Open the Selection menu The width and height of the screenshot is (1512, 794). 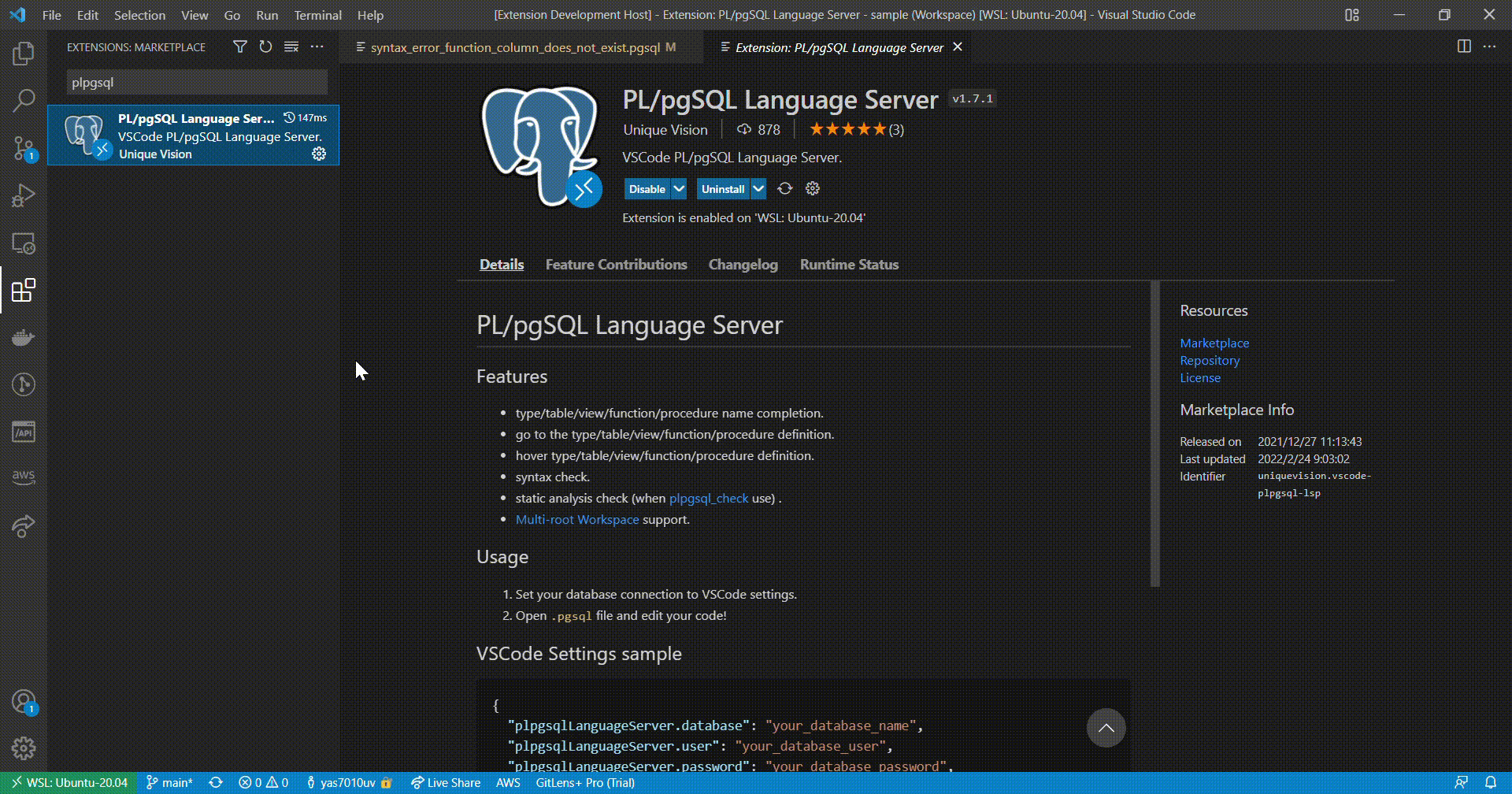coord(139,15)
